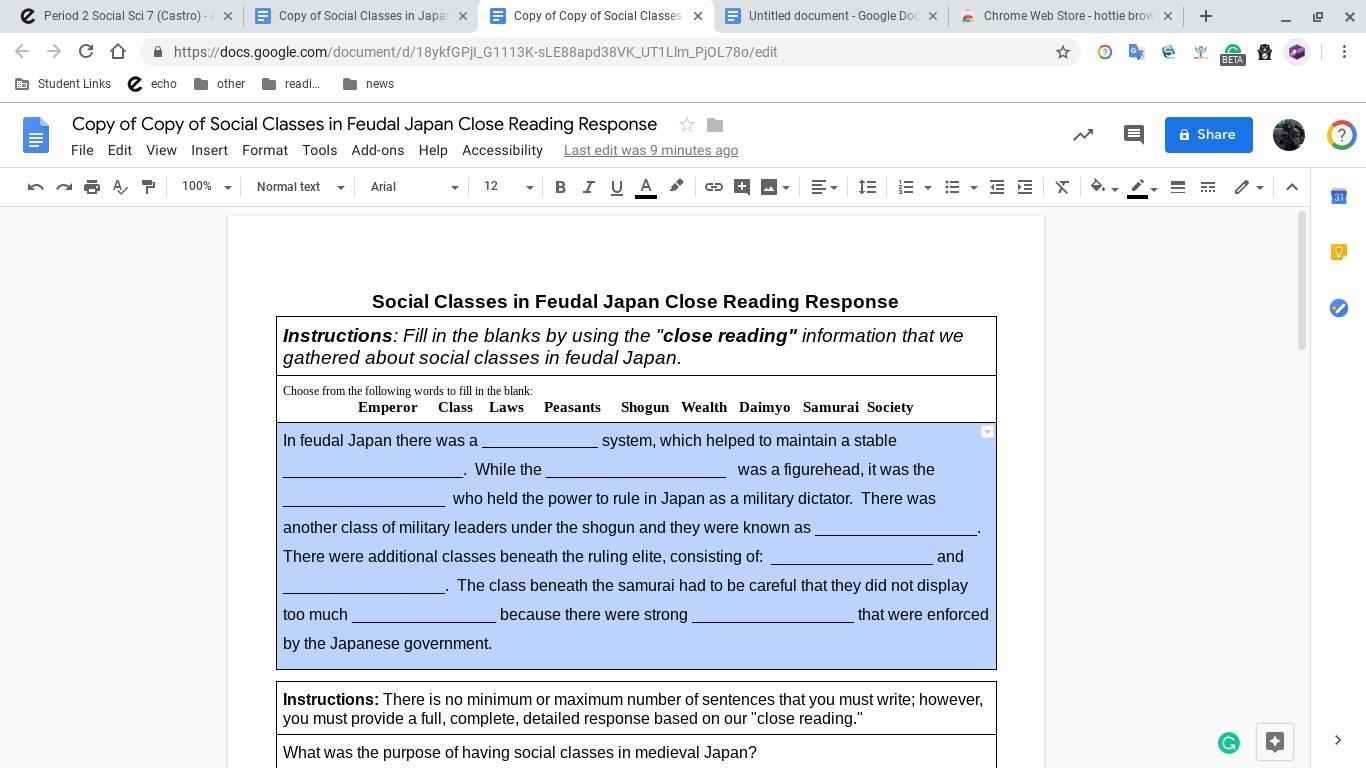Open the Google account avatar
1366x768 pixels.
1289,135
